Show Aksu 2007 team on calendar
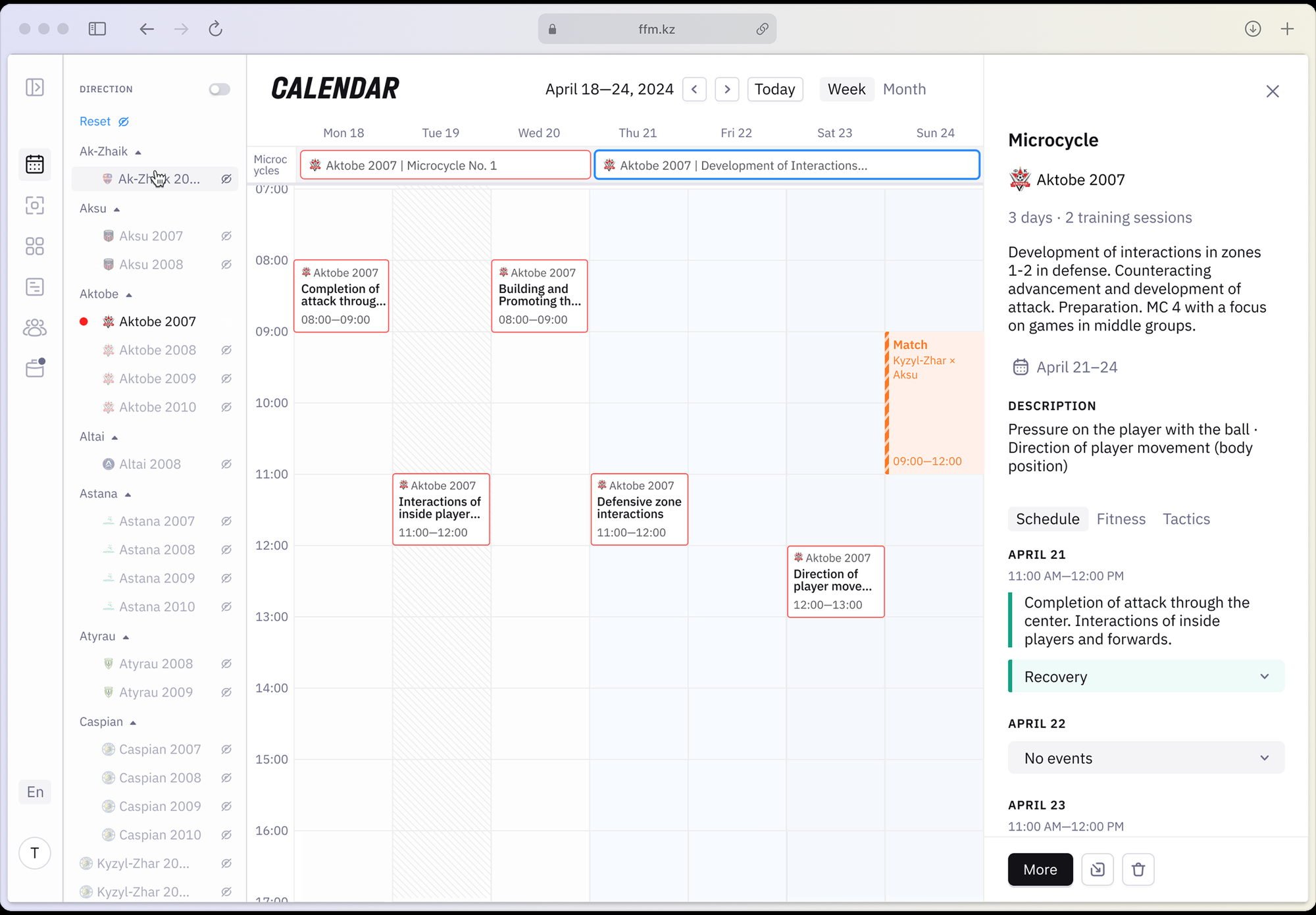 coord(226,236)
